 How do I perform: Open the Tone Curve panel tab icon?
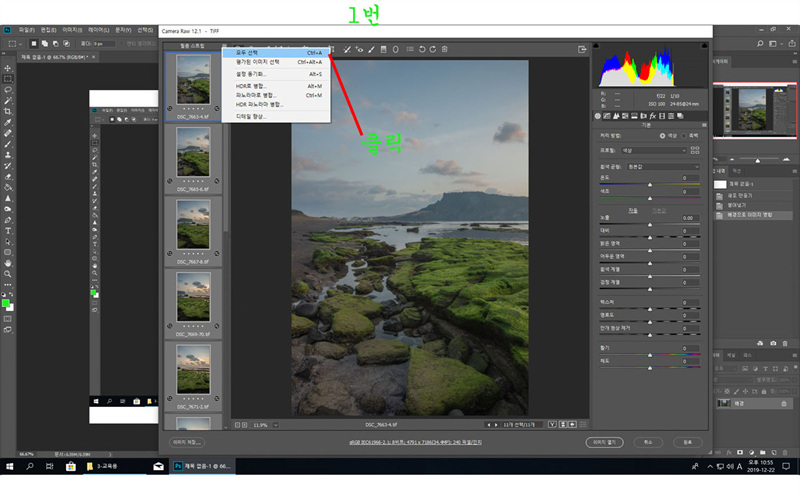click(x=607, y=116)
